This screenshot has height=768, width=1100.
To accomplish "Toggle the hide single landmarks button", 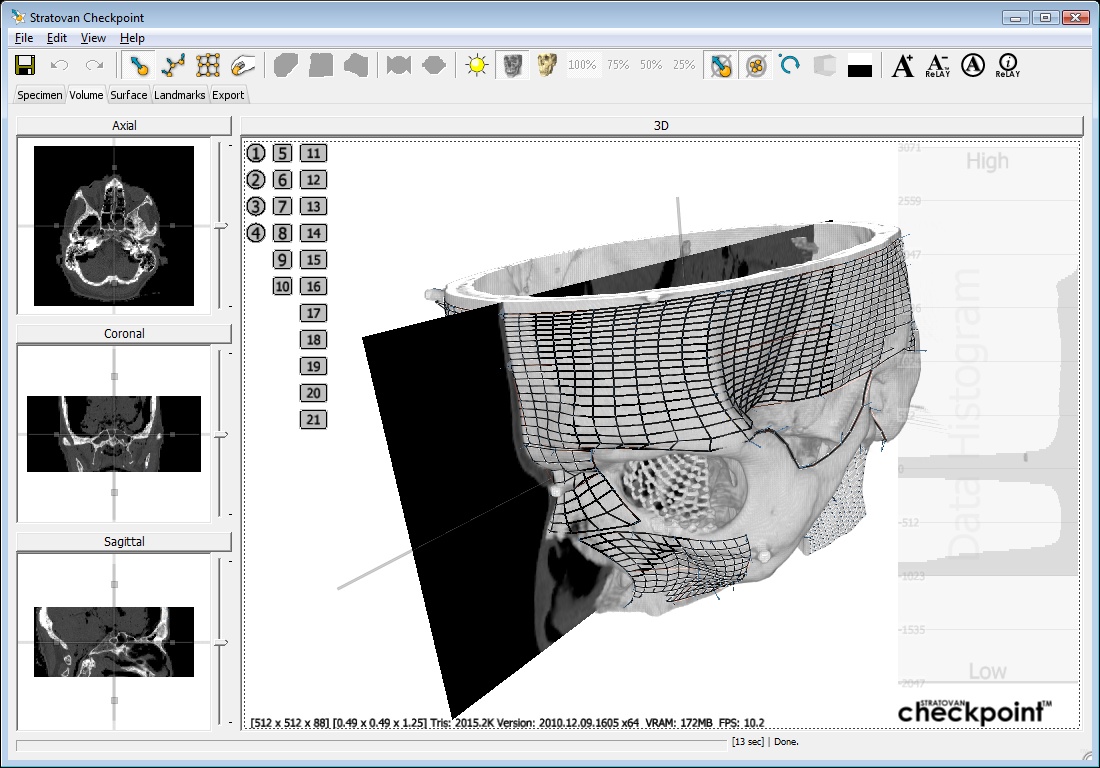I will 720,66.
